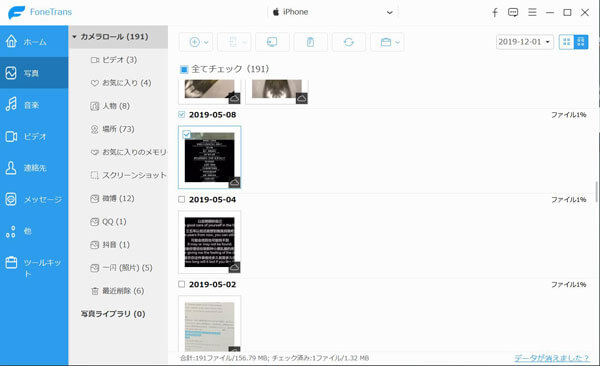Click the contacts person icon
The height and width of the screenshot is (366, 600).
(x=11, y=168)
